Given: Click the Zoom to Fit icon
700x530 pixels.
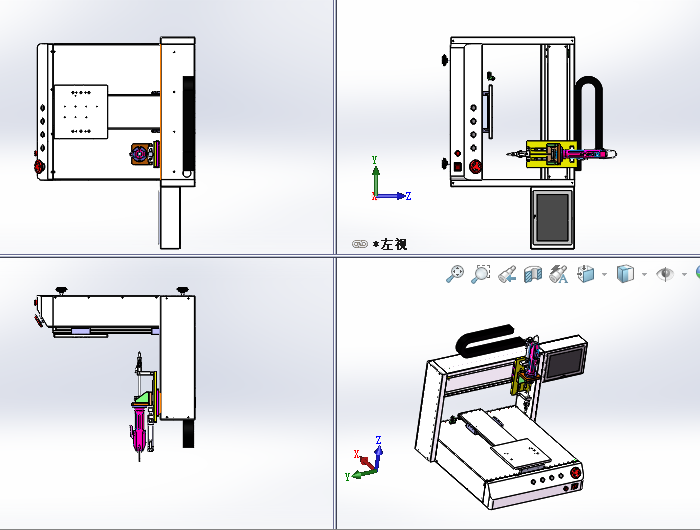Looking at the screenshot, I should click(455, 274).
